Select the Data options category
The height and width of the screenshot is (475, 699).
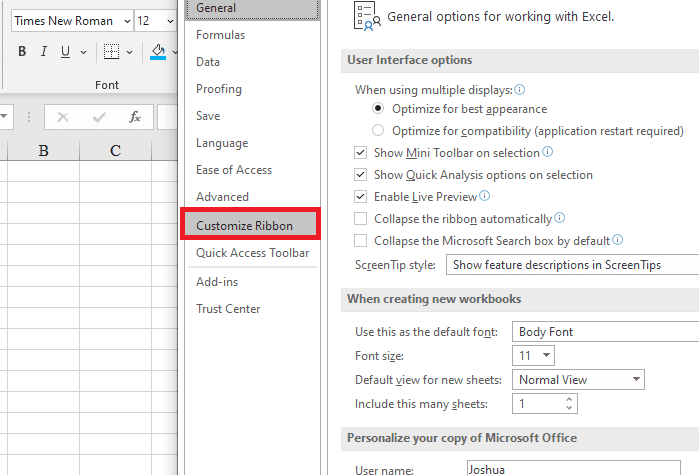tap(252, 62)
